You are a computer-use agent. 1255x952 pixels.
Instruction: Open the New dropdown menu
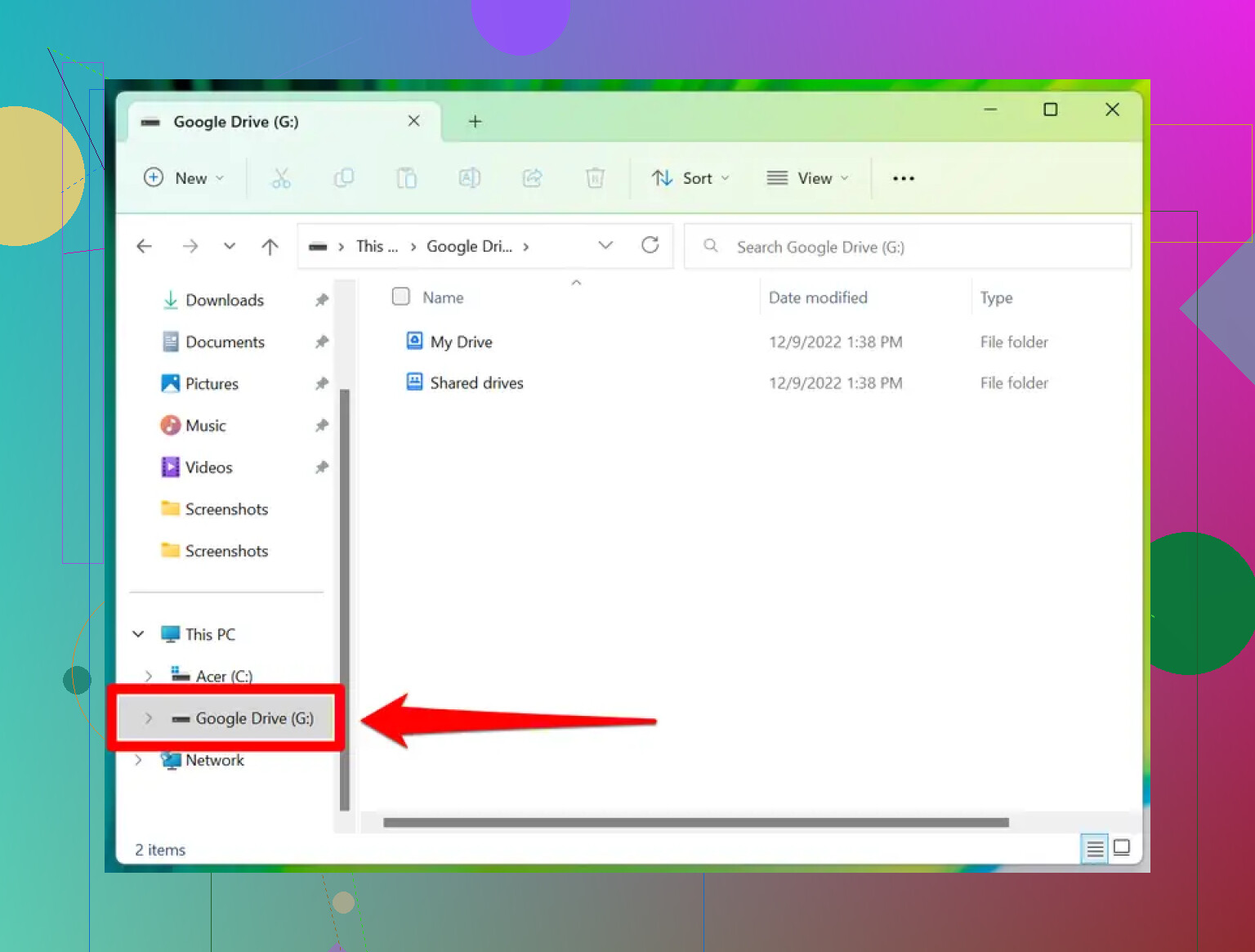[x=184, y=178]
